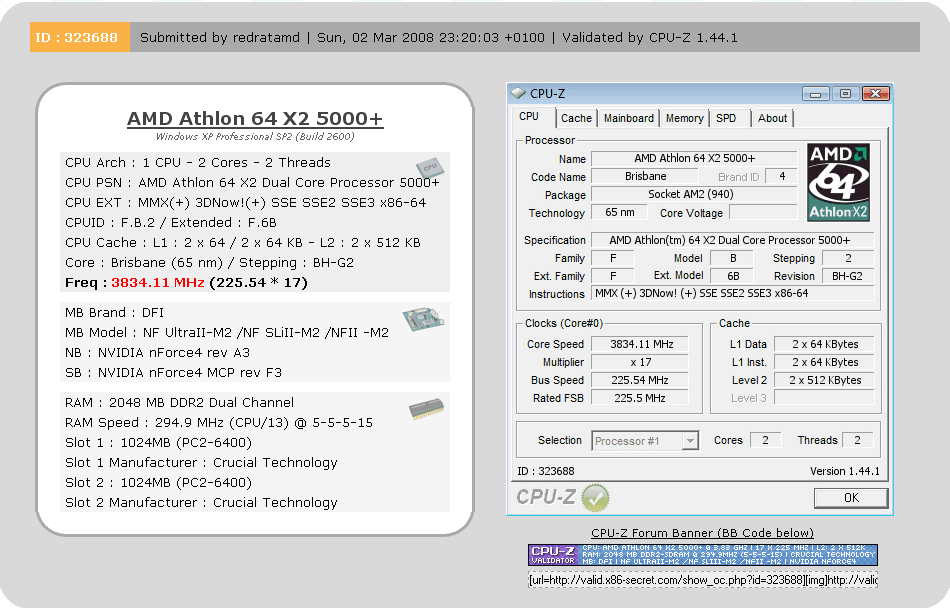Click the L1 Inst. cache value field

pos(825,362)
